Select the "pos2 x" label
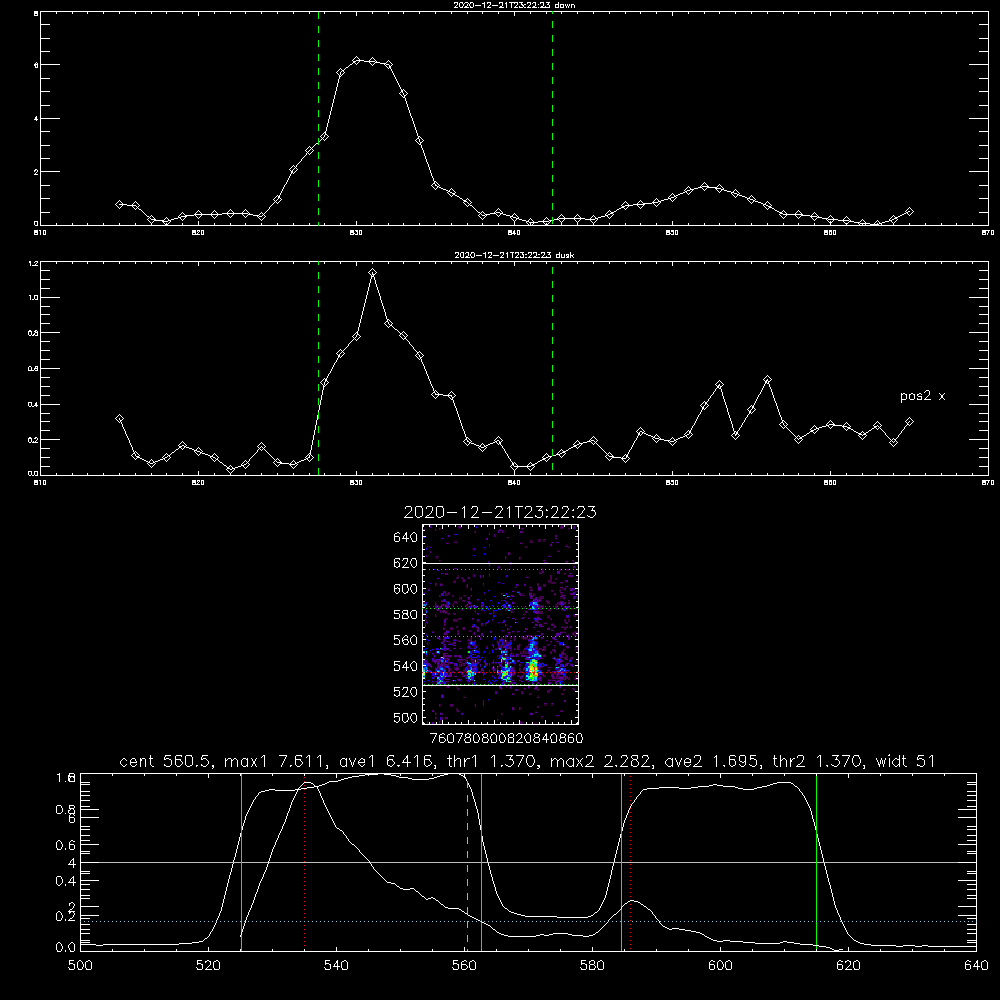Viewport: 1000px width, 1000px height. [x=922, y=396]
